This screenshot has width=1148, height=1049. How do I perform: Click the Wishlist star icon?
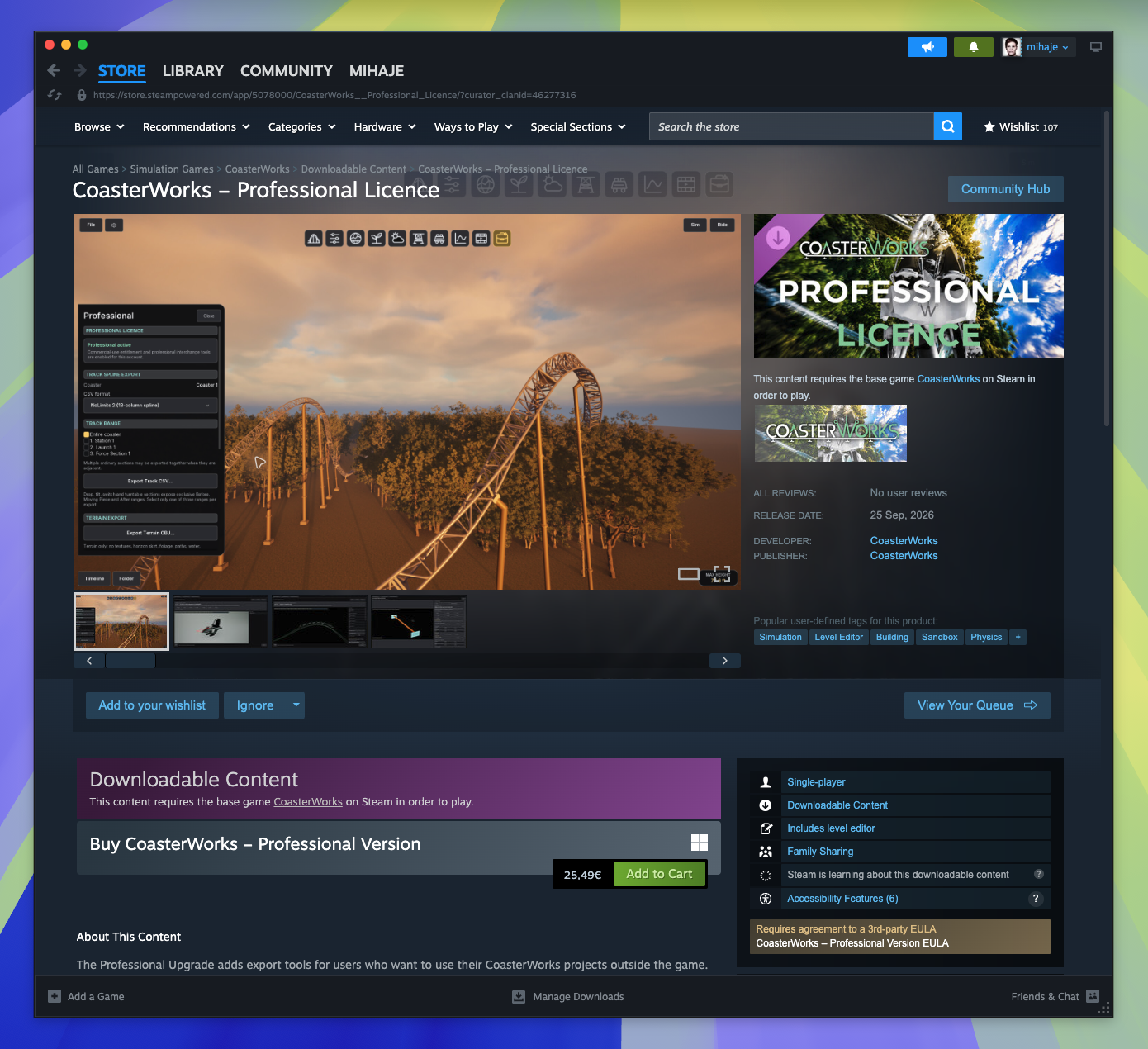[x=989, y=126]
